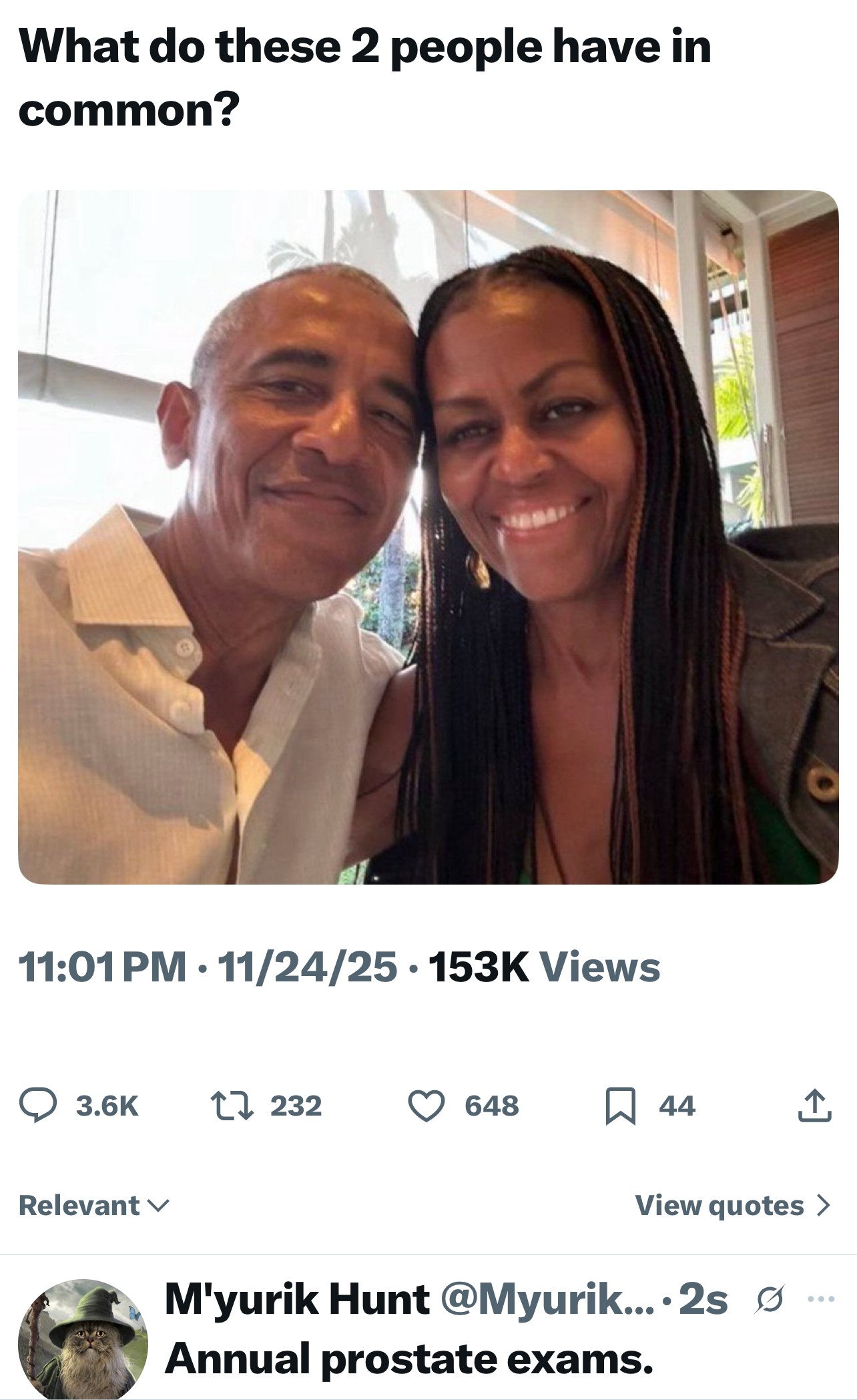857x1400 pixels.
Task: Click the 232 reposts count
Action: click(x=296, y=1106)
